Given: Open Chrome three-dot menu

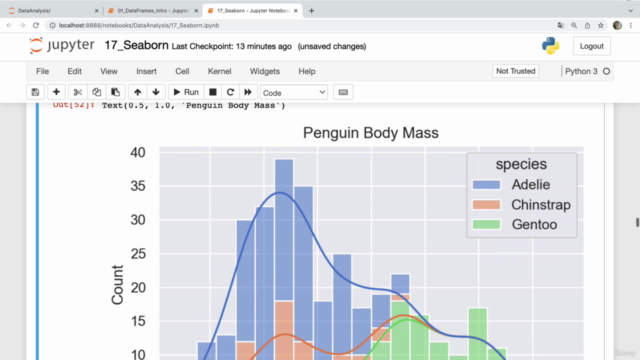Looking at the screenshot, I should coord(631,25).
